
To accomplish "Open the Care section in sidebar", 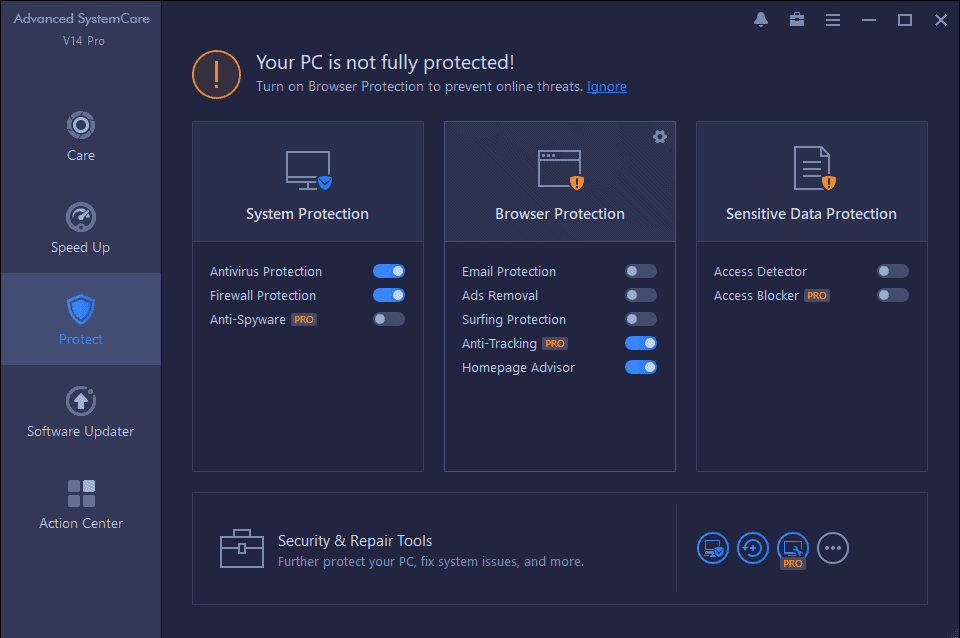I will [x=80, y=135].
